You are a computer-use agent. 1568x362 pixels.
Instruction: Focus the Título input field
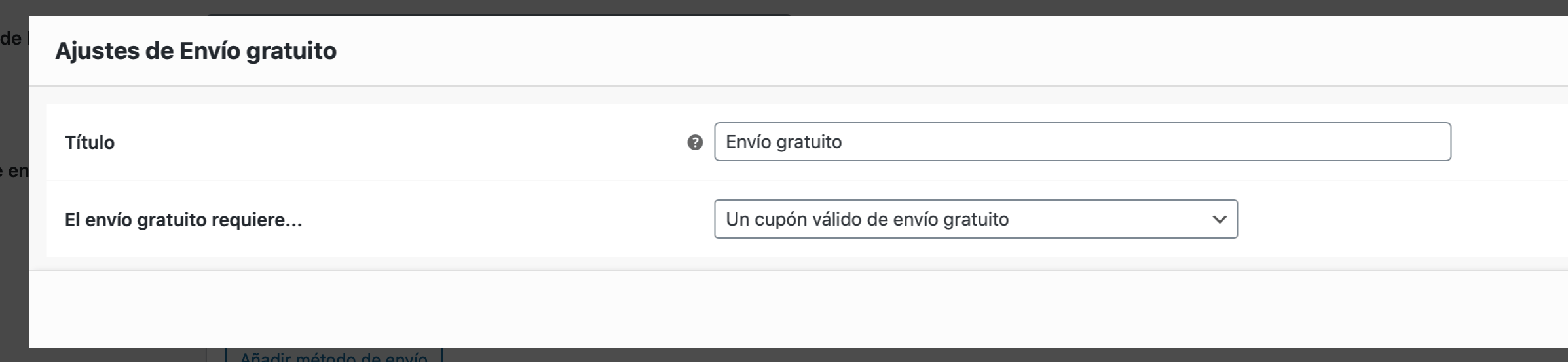(1083, 142)
